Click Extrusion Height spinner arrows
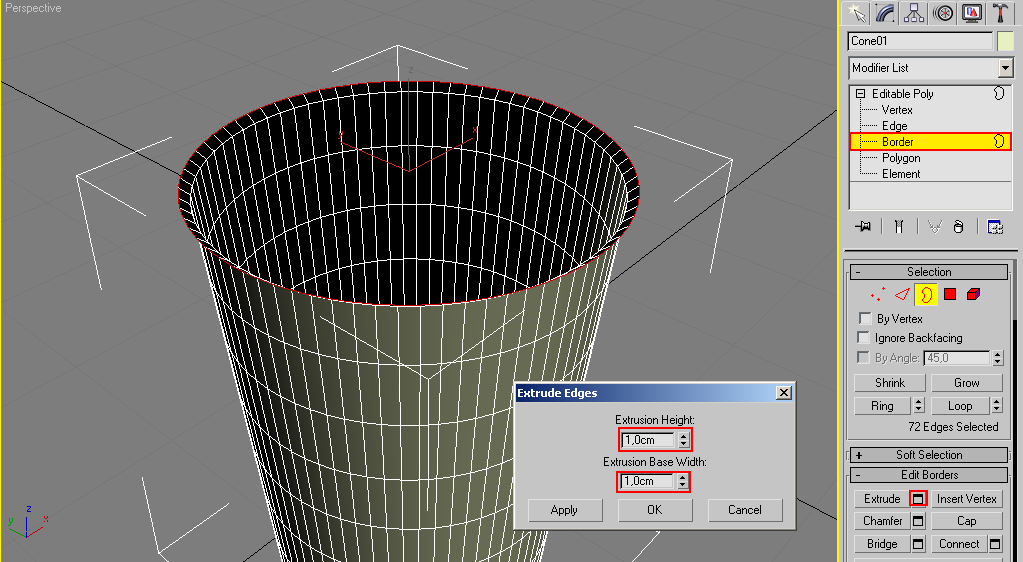This screenshot has height=562, width=1023. point(684,440)
